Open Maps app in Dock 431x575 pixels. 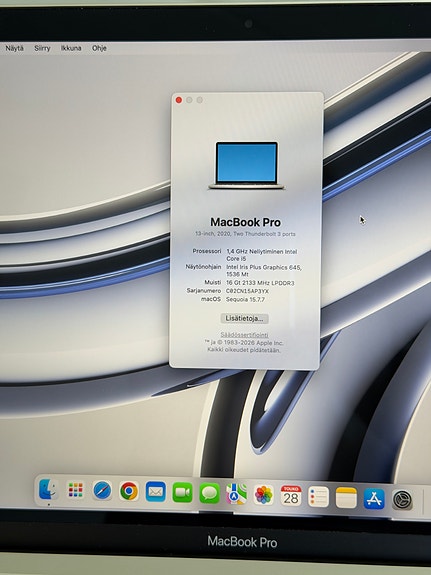point(236,494)
